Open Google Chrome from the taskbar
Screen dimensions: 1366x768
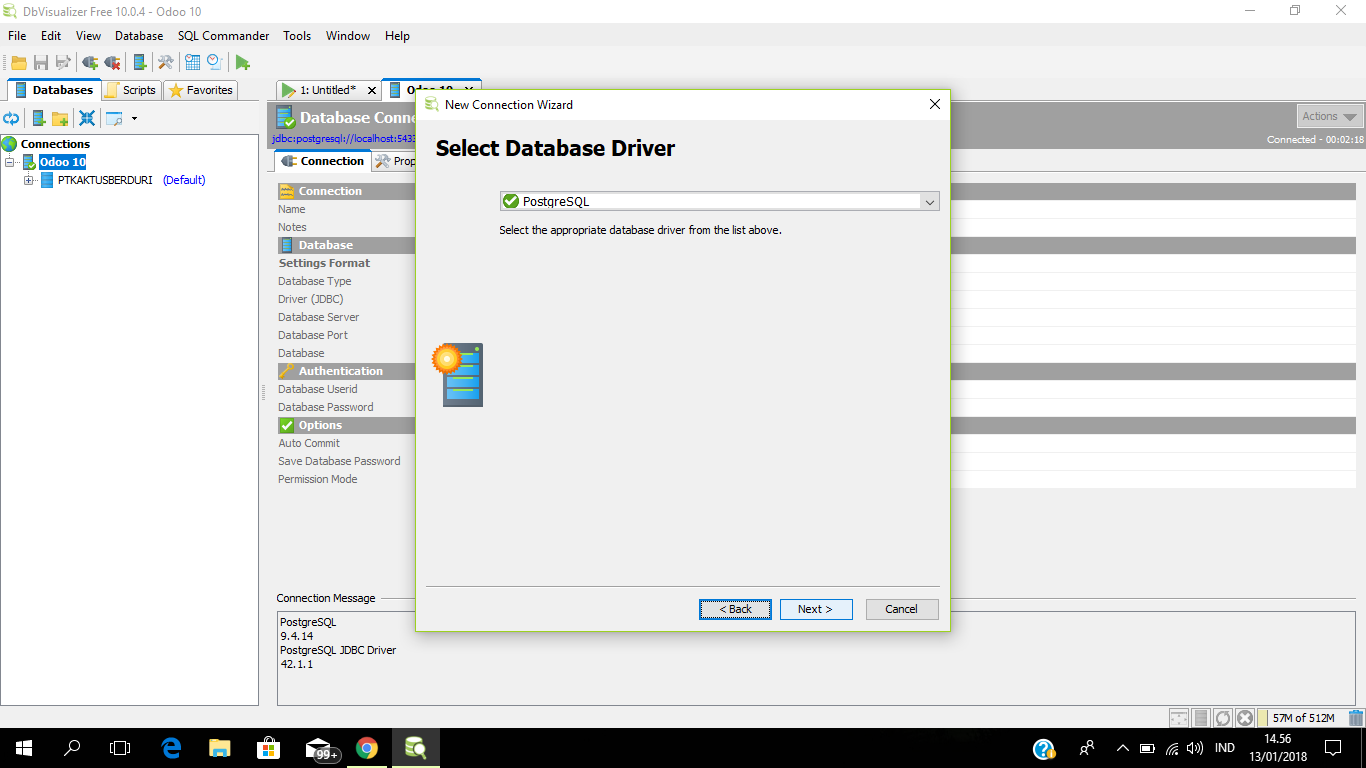click(x=367, y=748)
